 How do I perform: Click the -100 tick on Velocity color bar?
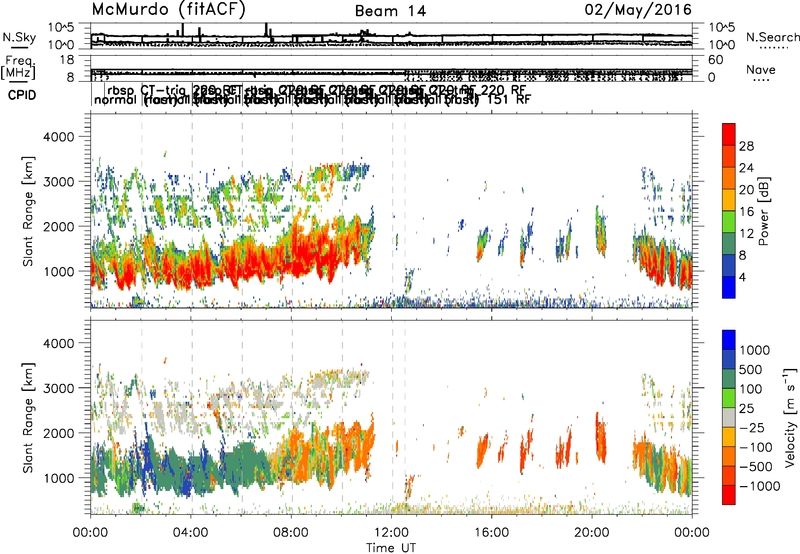pos(756,447)
